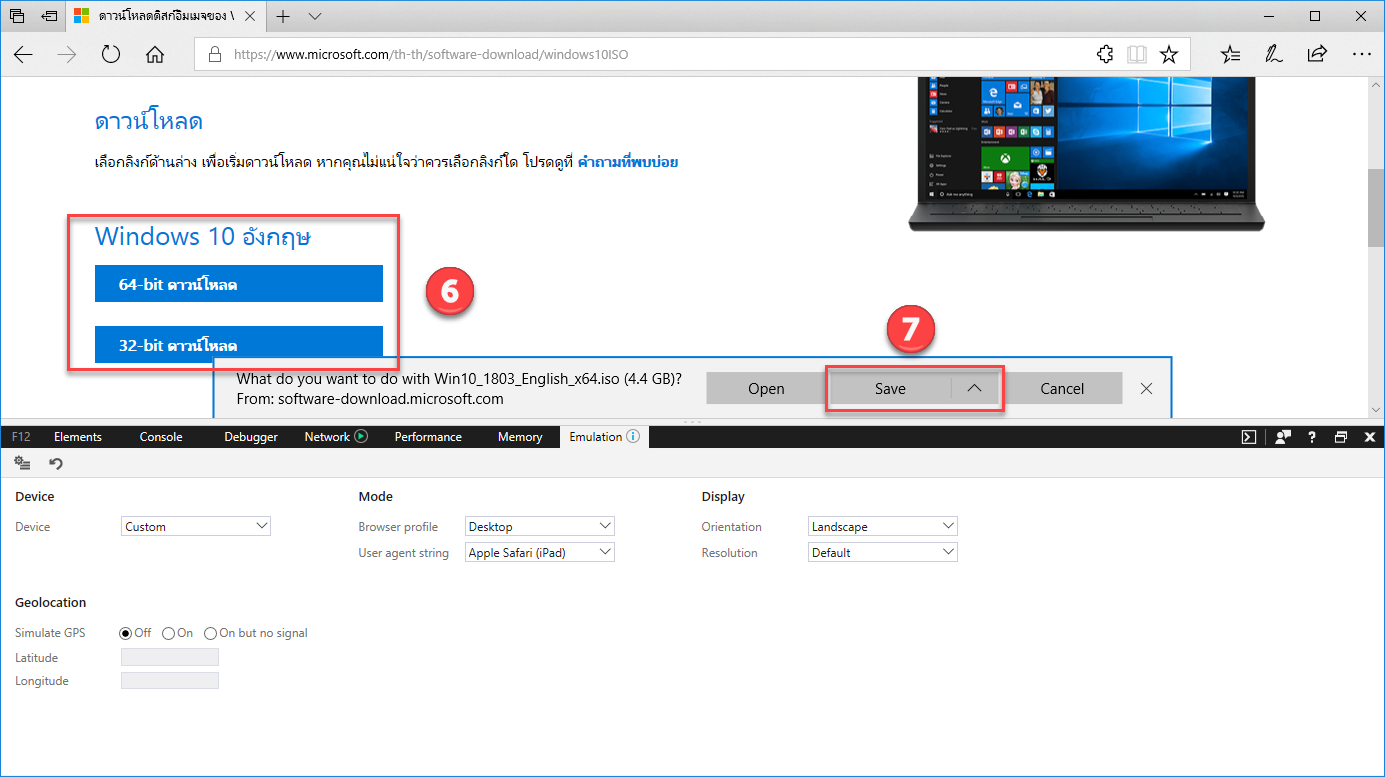The width and height of the screenshot is (1385, 777).
Task: Click the F12 label
Action: tap(21, 437)
